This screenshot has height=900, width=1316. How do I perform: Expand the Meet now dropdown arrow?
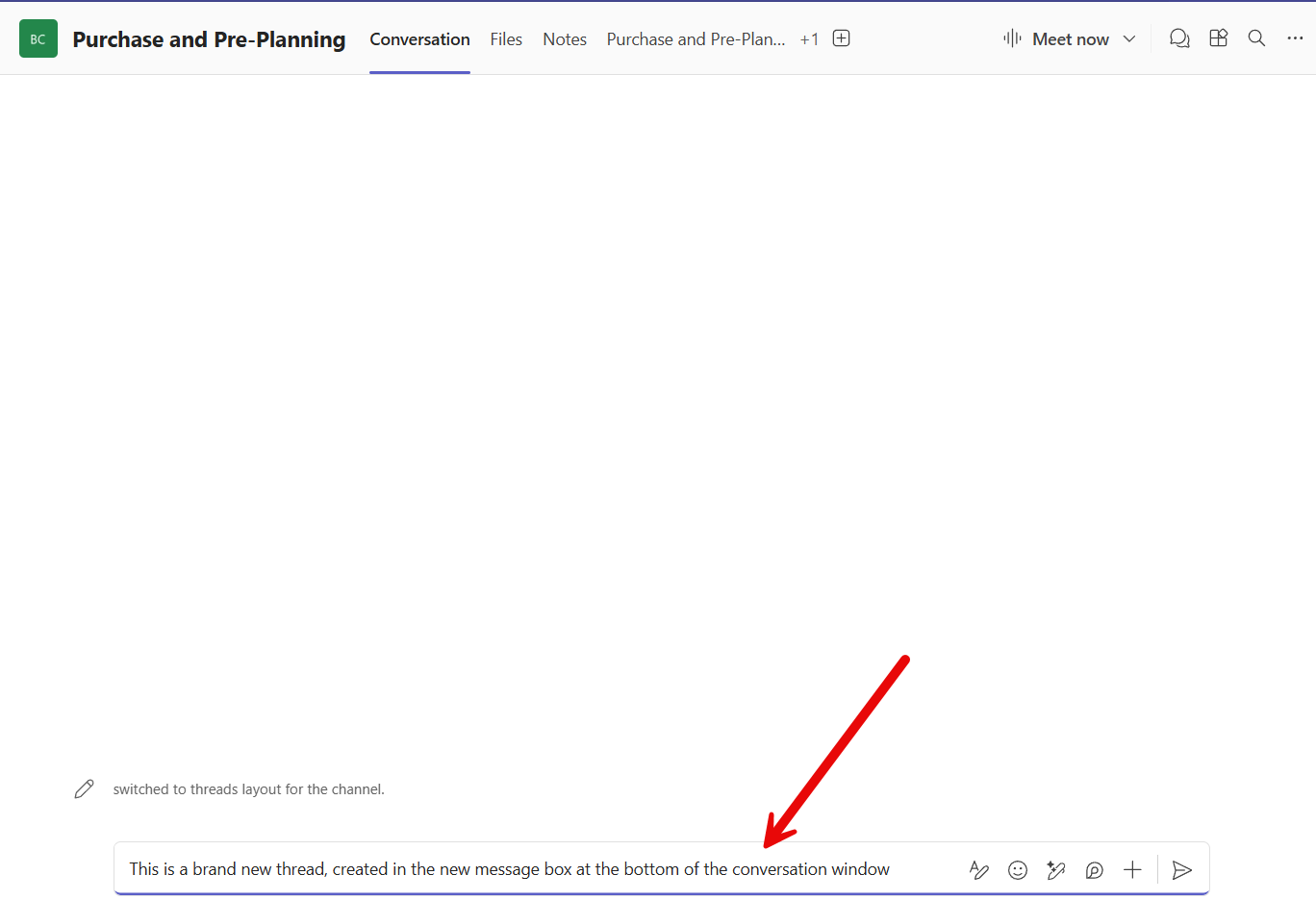1129,39
